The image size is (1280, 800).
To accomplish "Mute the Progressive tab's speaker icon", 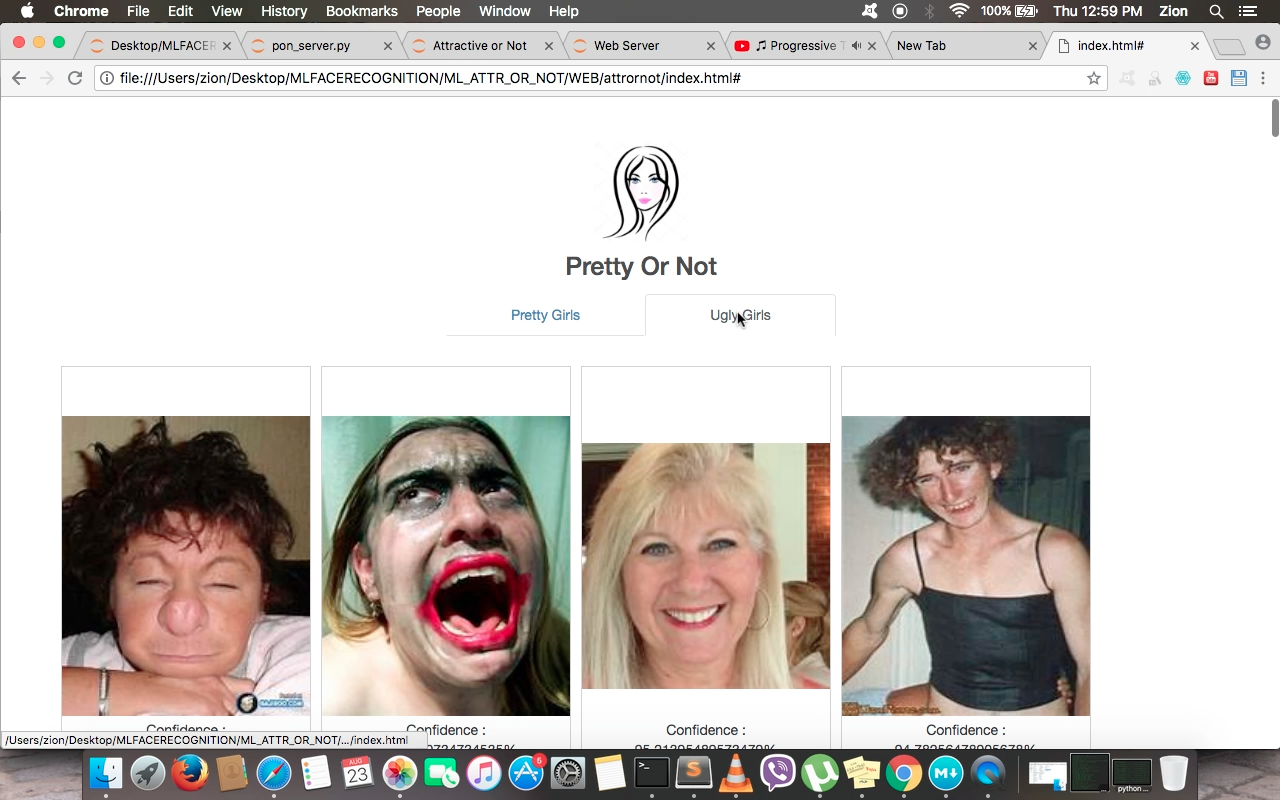I will (x=856, y=46).
